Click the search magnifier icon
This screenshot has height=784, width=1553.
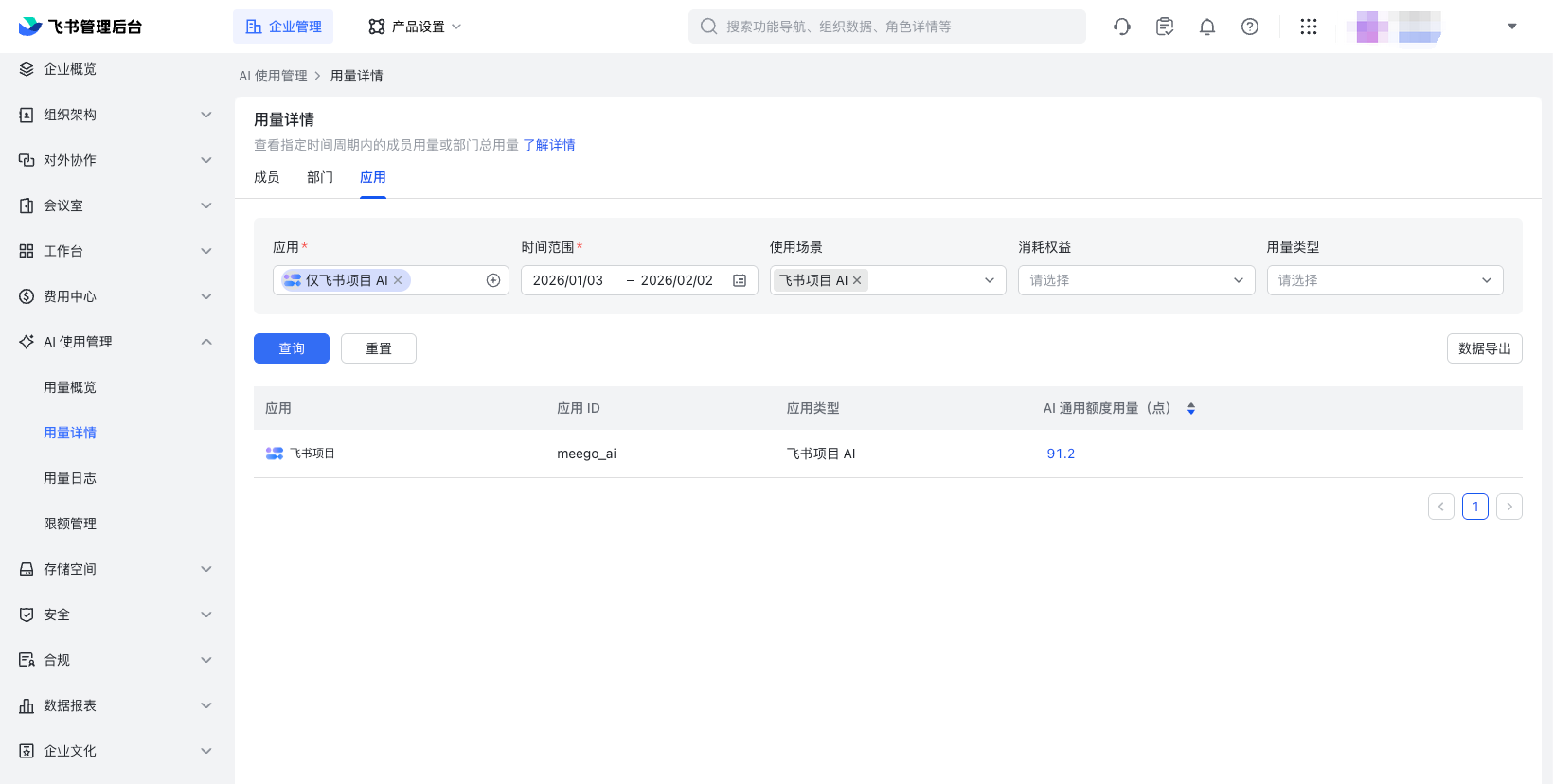(708, 27)
